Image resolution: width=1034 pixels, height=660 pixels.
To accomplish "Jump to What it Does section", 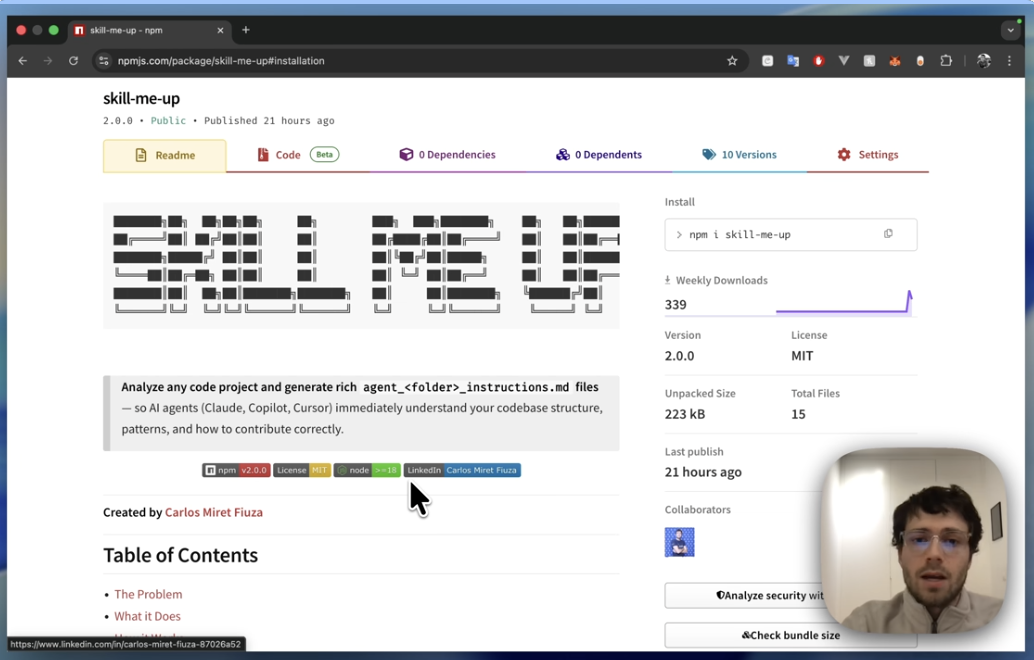I will [147, 616].
